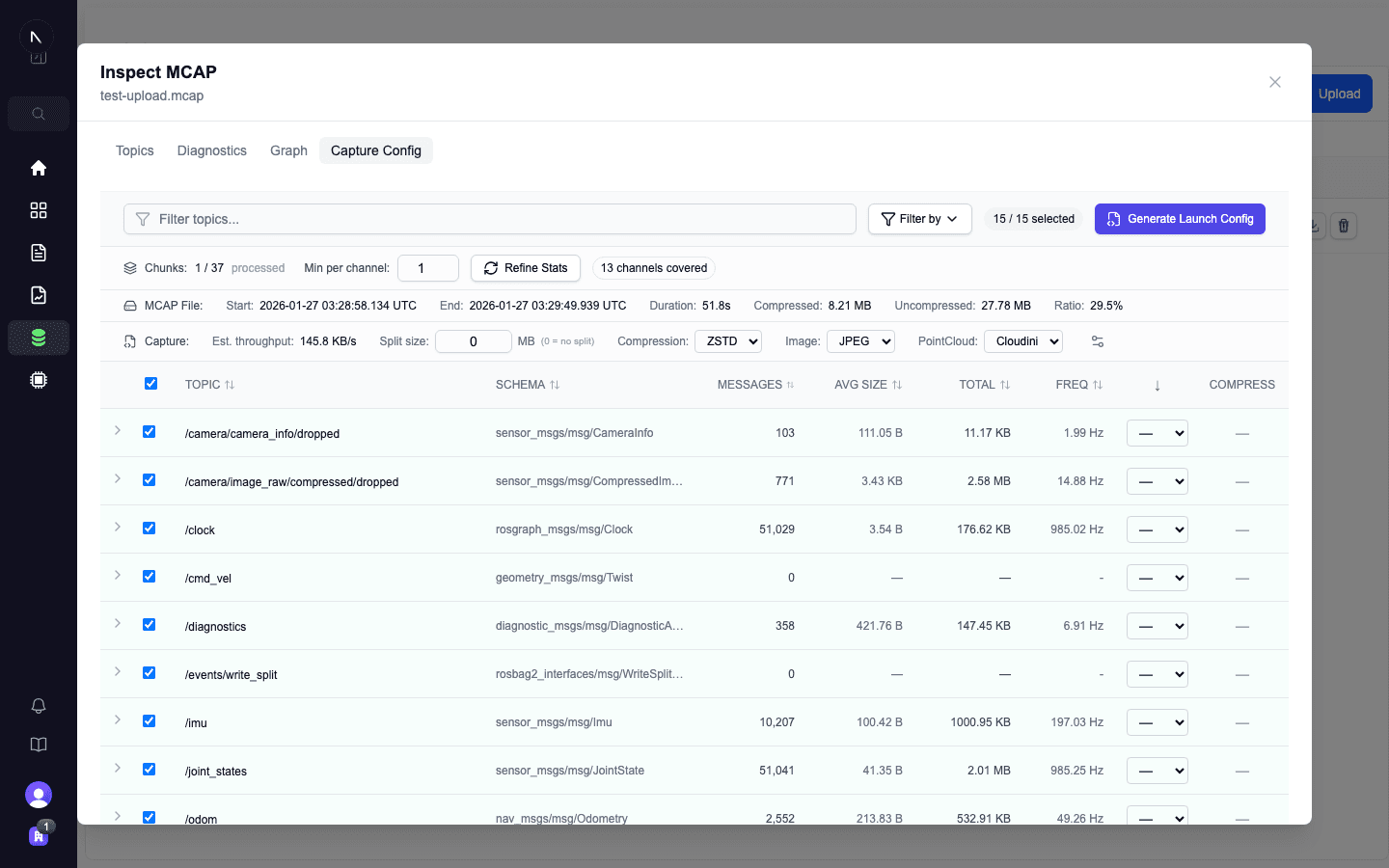Sort MESSAGES column via arrows icon

(790, 385)
